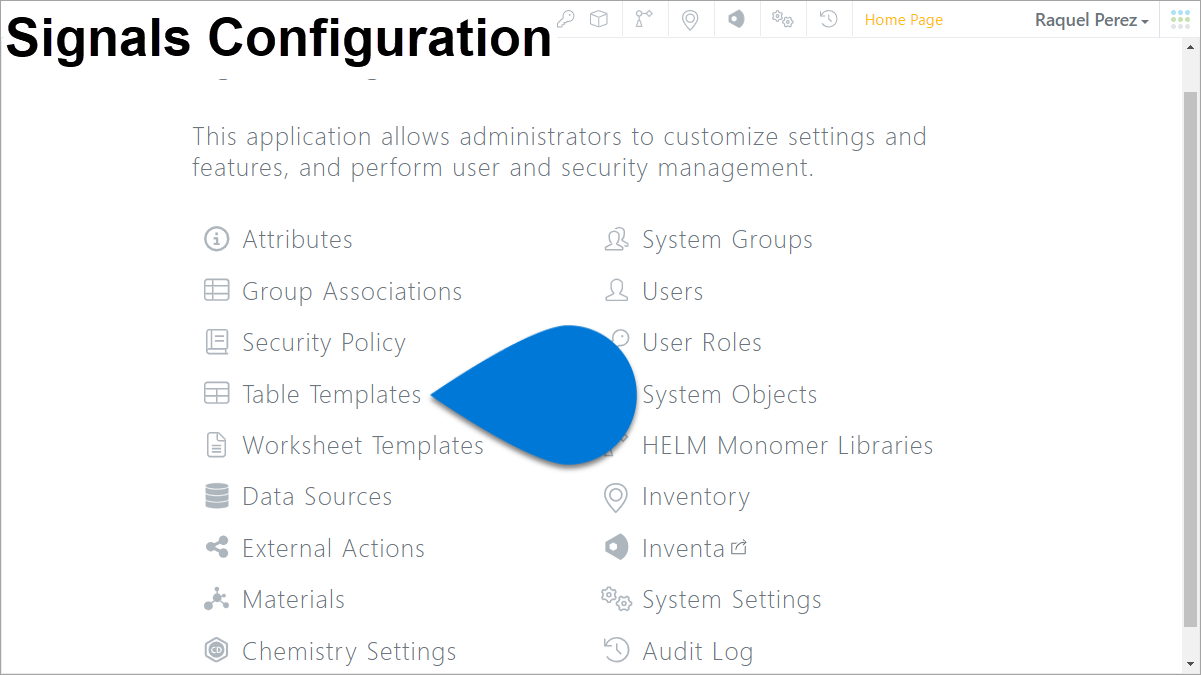Click the Inventa icon in the top toolbar
The height and width of the screenshot is (675, 1201).
coord(736,19)
